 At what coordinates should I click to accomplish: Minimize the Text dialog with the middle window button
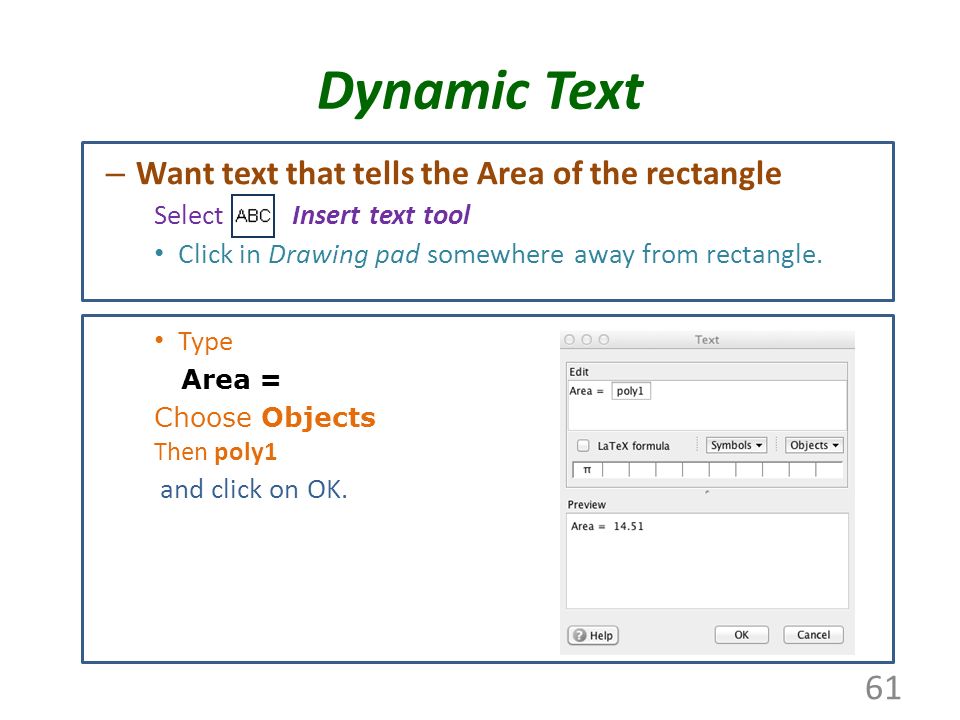(x=587, y=339)
